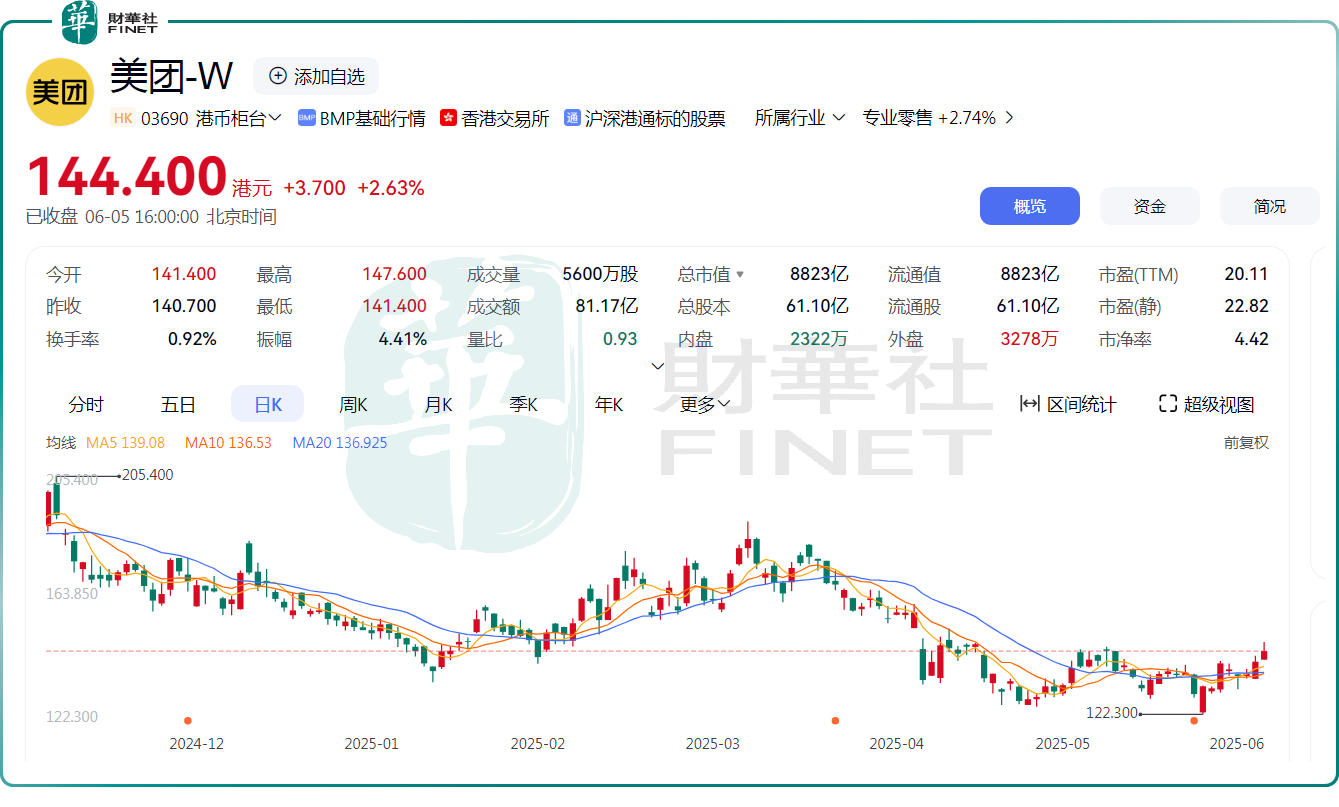Image resolution: width=1339 pixels, height=807 pixels.
Task: Click the 美团-W stock title
Action: tap(171, 76)
